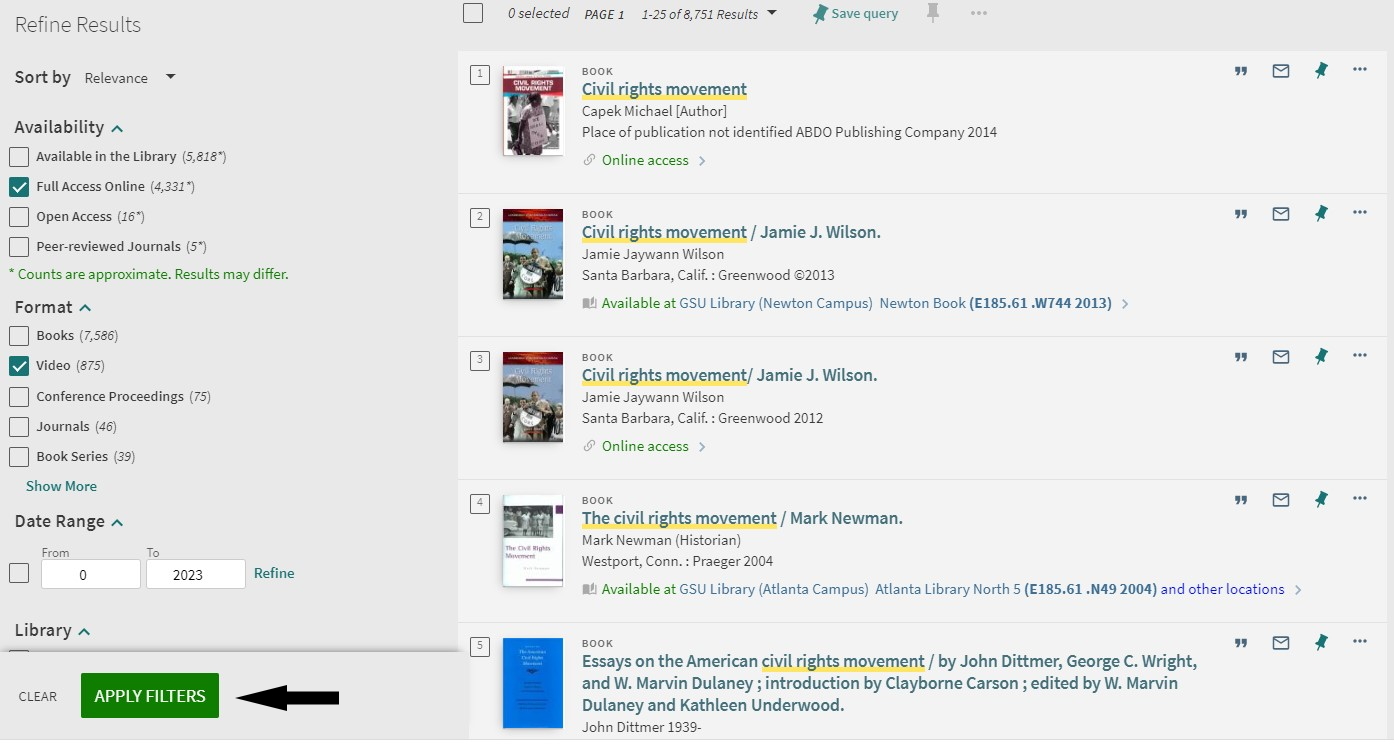1394x744 pixels.
Task: Open the Sort by Relevance dropdown
Action: pos(130,77)
